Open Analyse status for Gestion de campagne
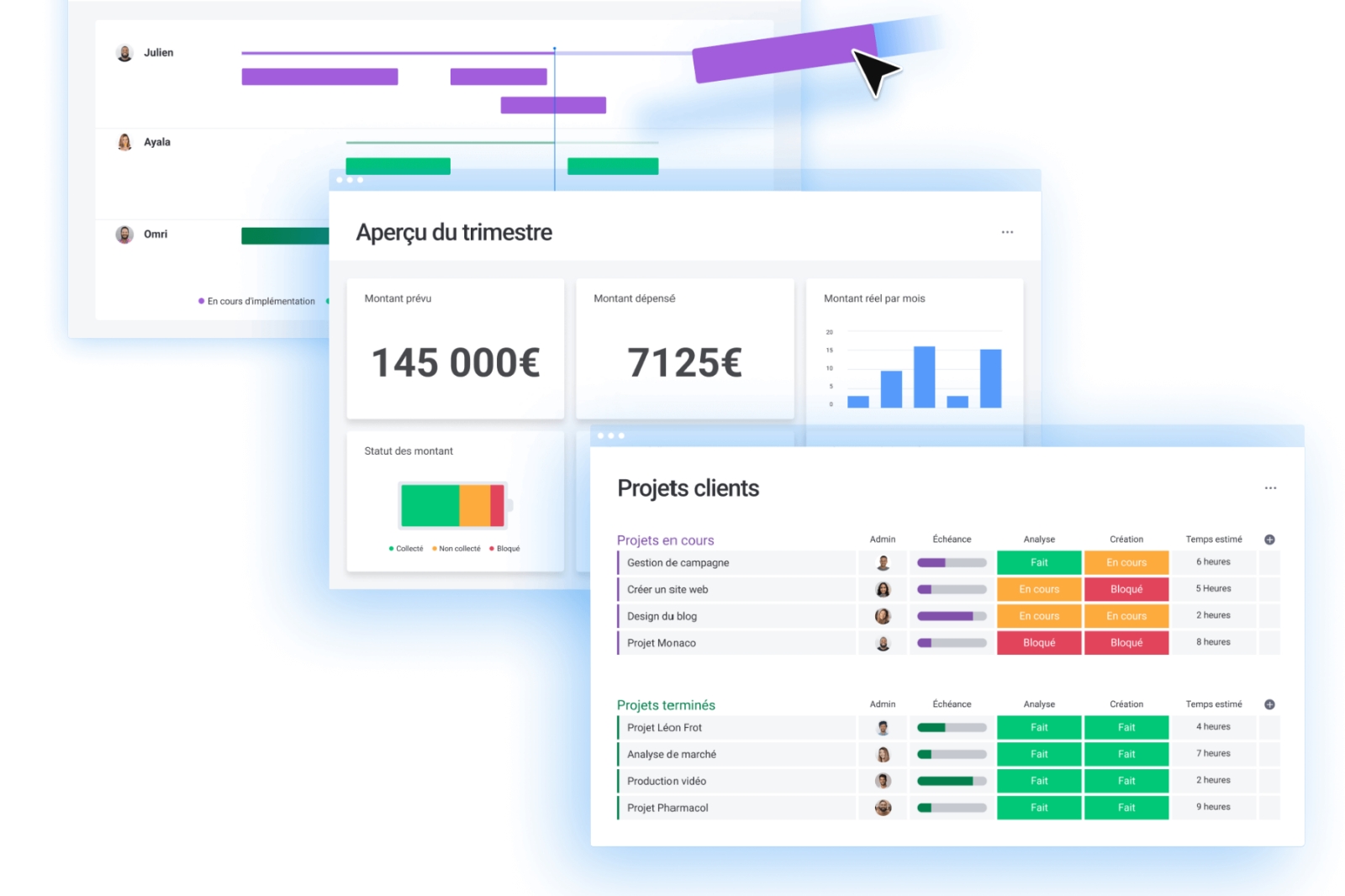1345x896 pixels. pos(1039,562)
